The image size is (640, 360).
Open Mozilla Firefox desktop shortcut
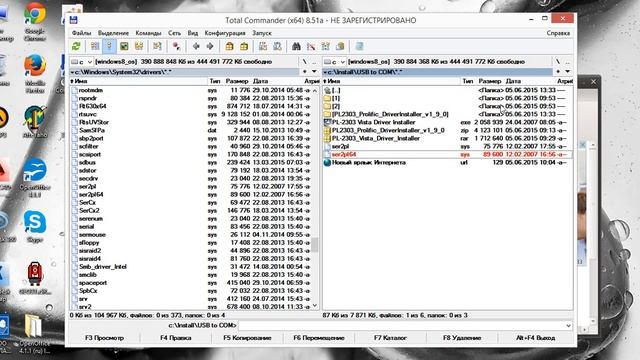pyautogui.click(x=35, y=73)
